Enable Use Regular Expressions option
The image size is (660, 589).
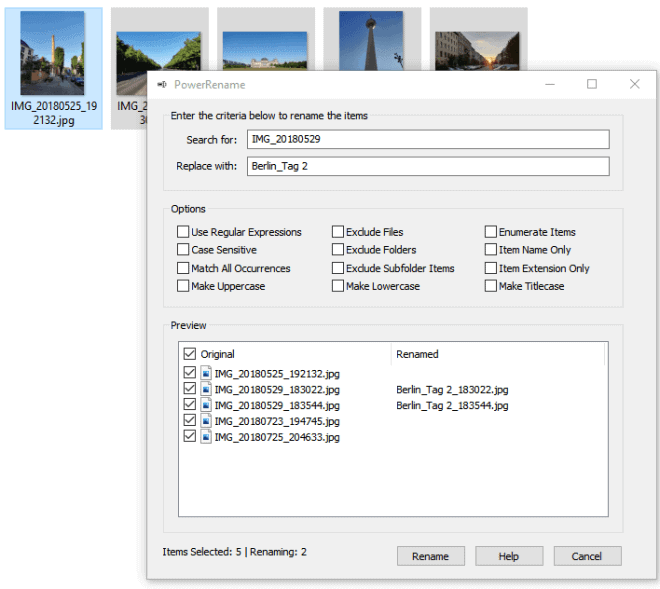[183, 232]
